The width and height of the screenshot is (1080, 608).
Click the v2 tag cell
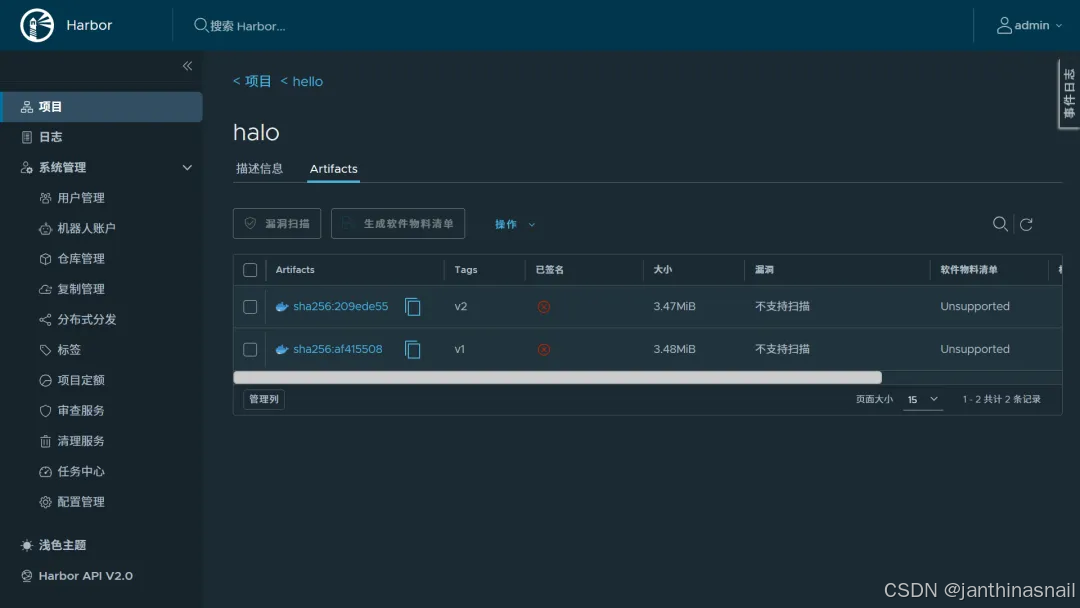pyautogui.click(x=461, y=306)
